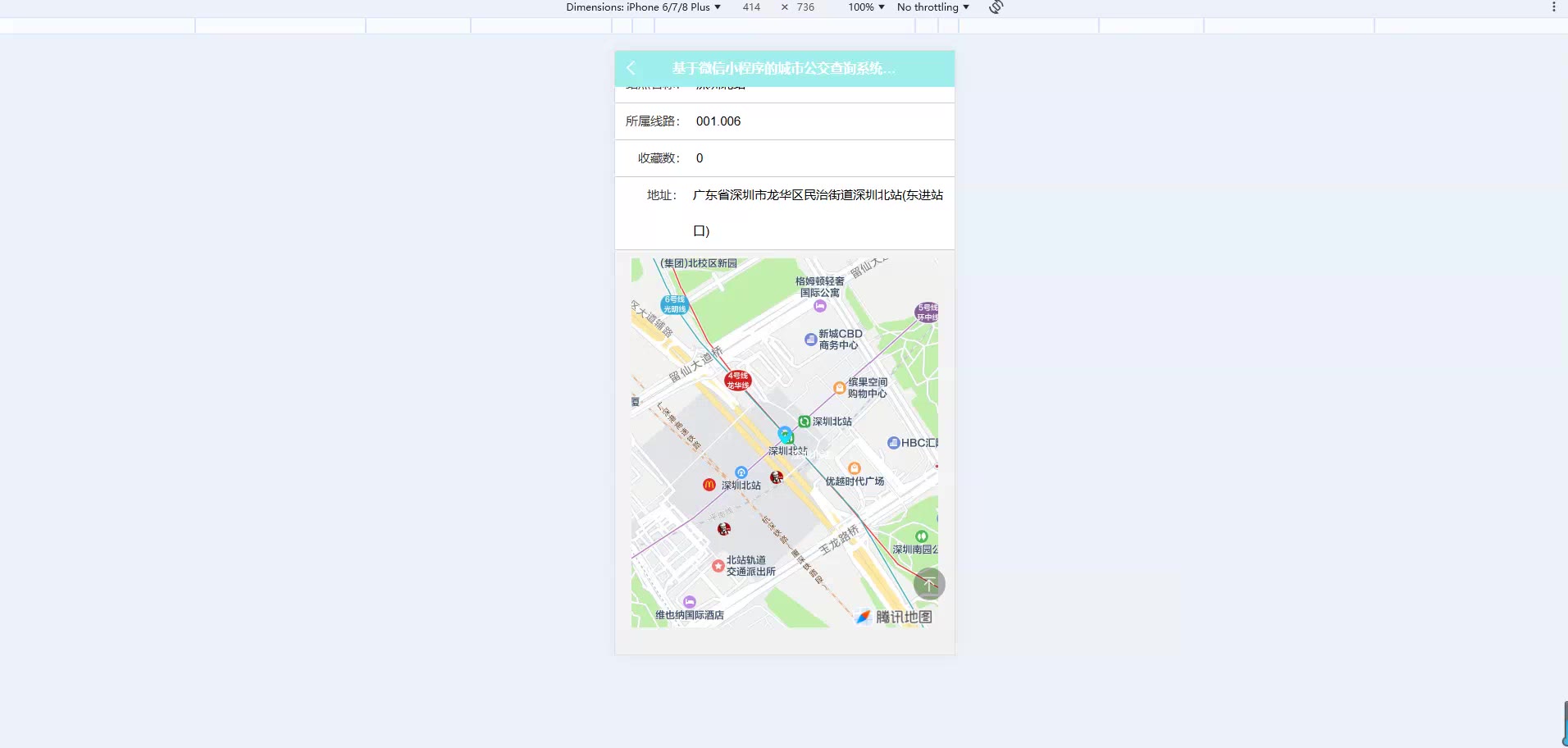Tap the 维也纳国际酒店 hotel icon

(690, 602)
